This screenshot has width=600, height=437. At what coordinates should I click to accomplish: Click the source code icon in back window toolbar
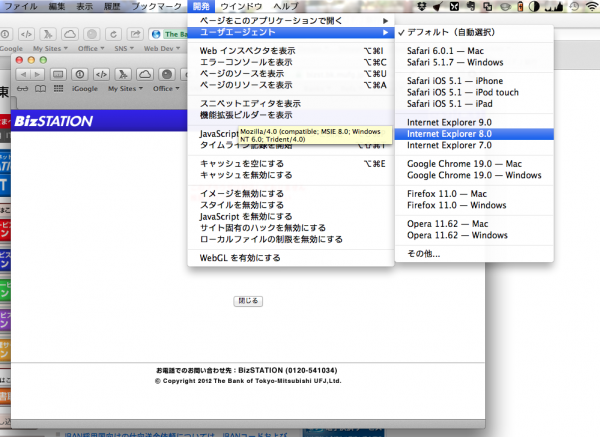(26, 34)
